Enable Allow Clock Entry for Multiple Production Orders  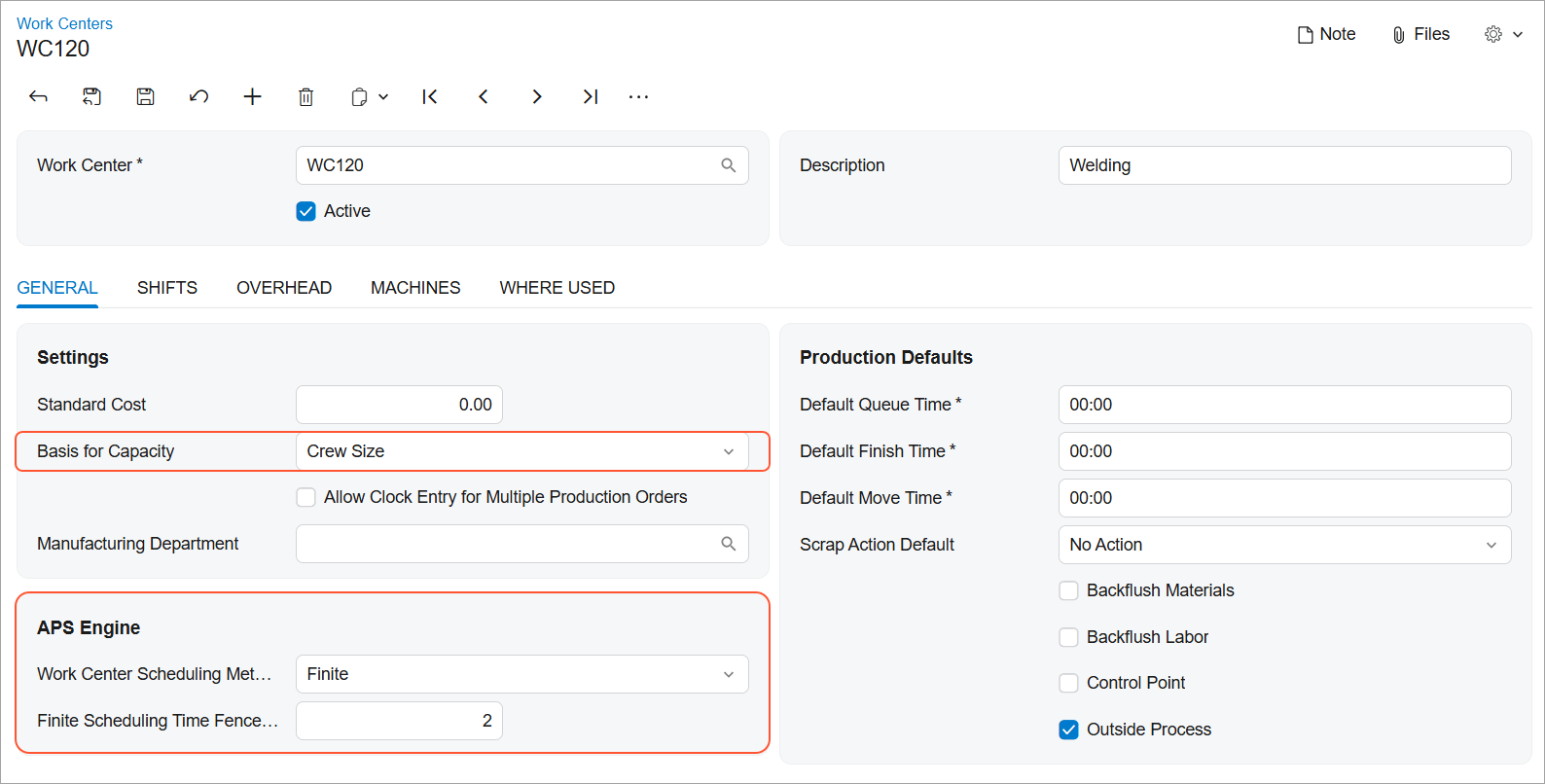coord(306,497)
